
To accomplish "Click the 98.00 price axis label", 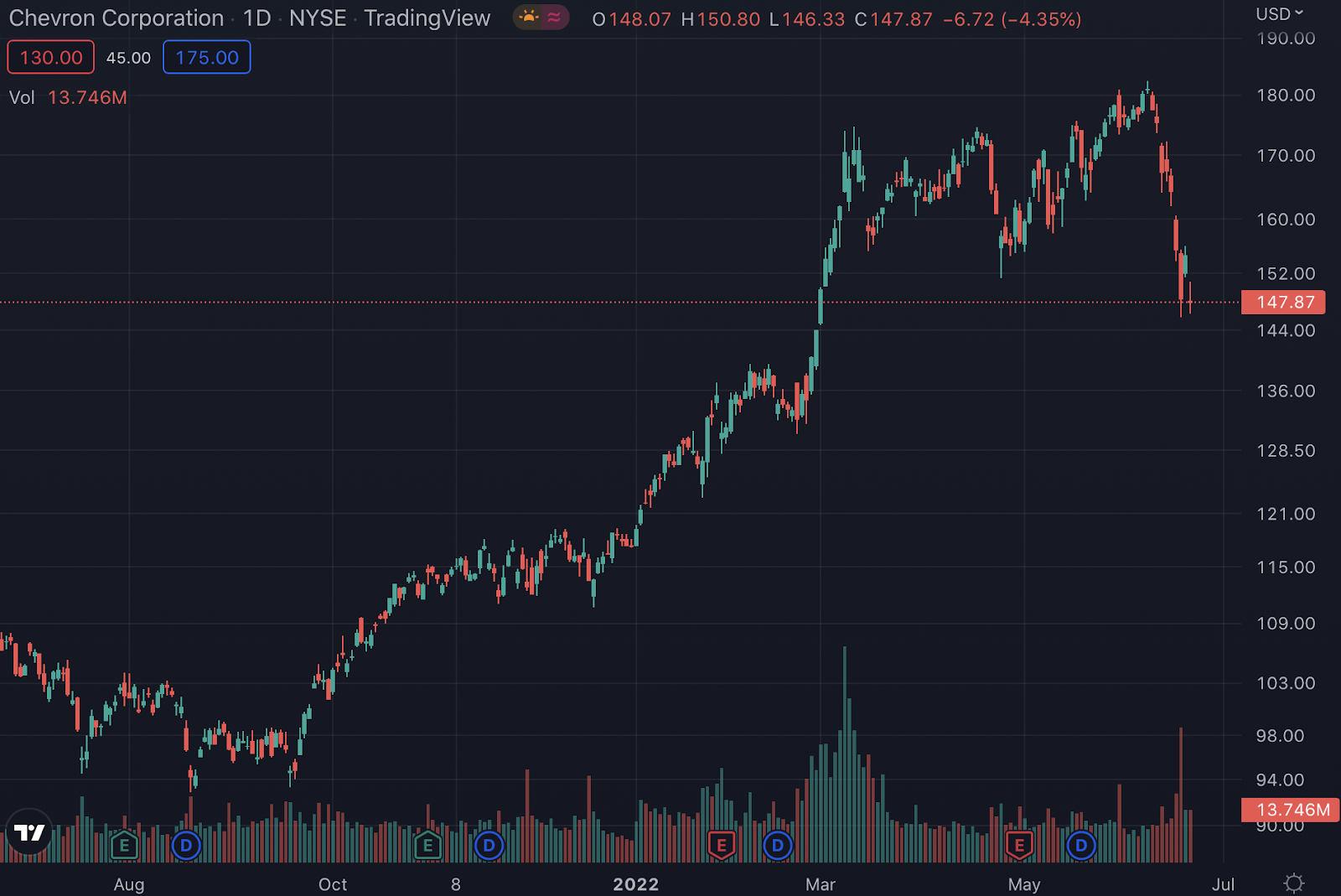I will click(1280, 735).
